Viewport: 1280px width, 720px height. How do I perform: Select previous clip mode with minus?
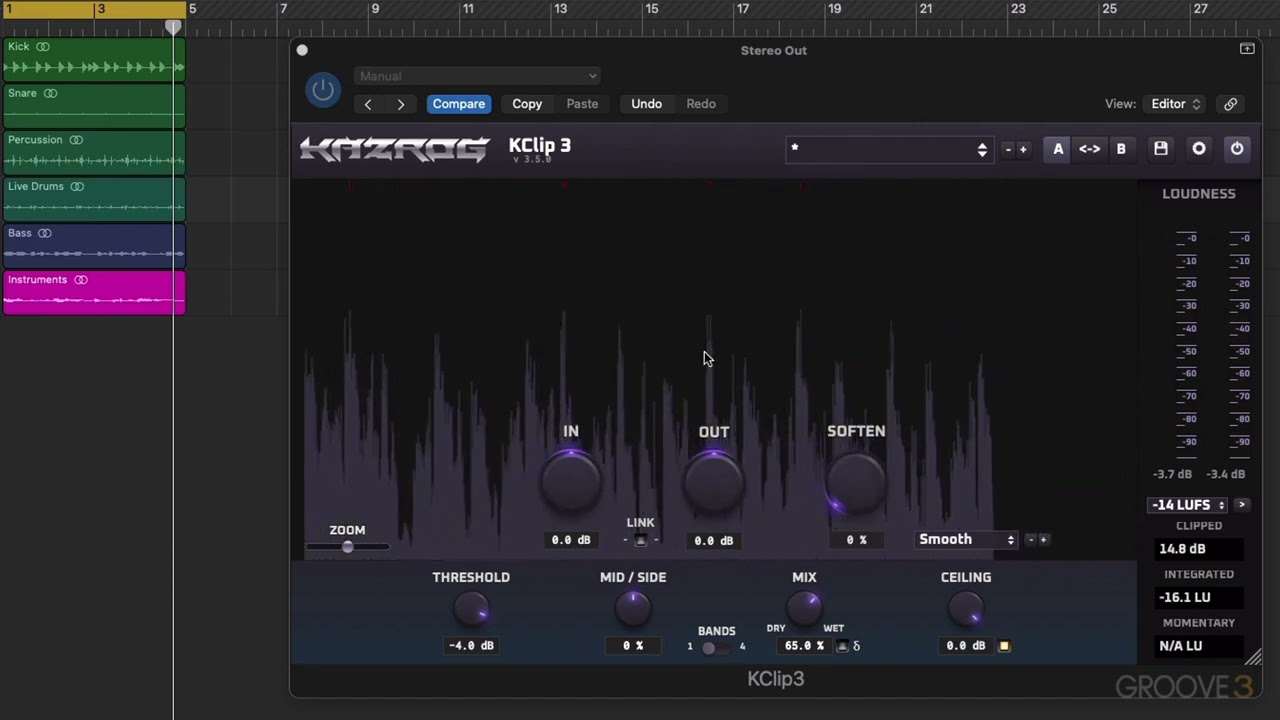[1031, 540]
